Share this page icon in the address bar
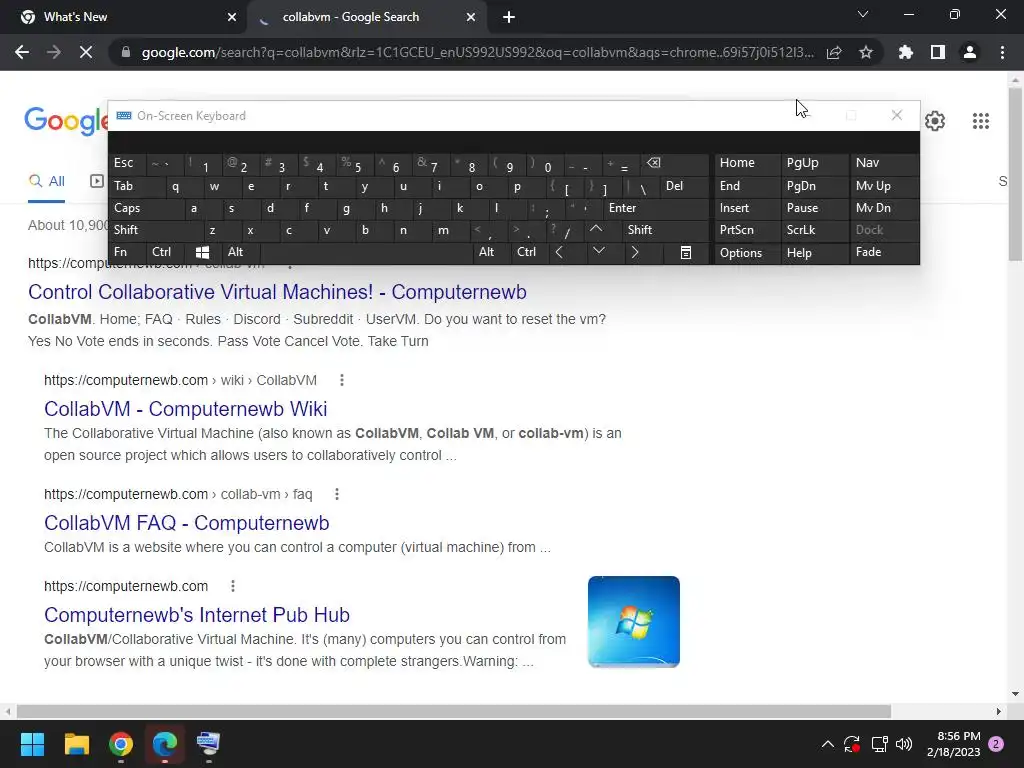1024x768 pixels. point(834,52)
